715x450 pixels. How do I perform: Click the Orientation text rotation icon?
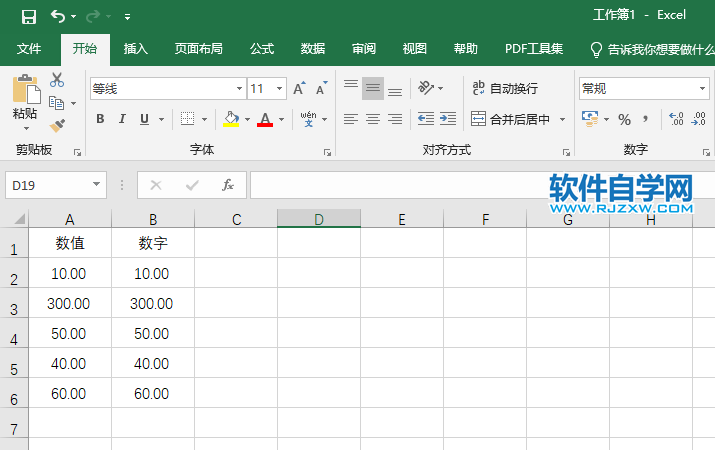coord(426,88)
